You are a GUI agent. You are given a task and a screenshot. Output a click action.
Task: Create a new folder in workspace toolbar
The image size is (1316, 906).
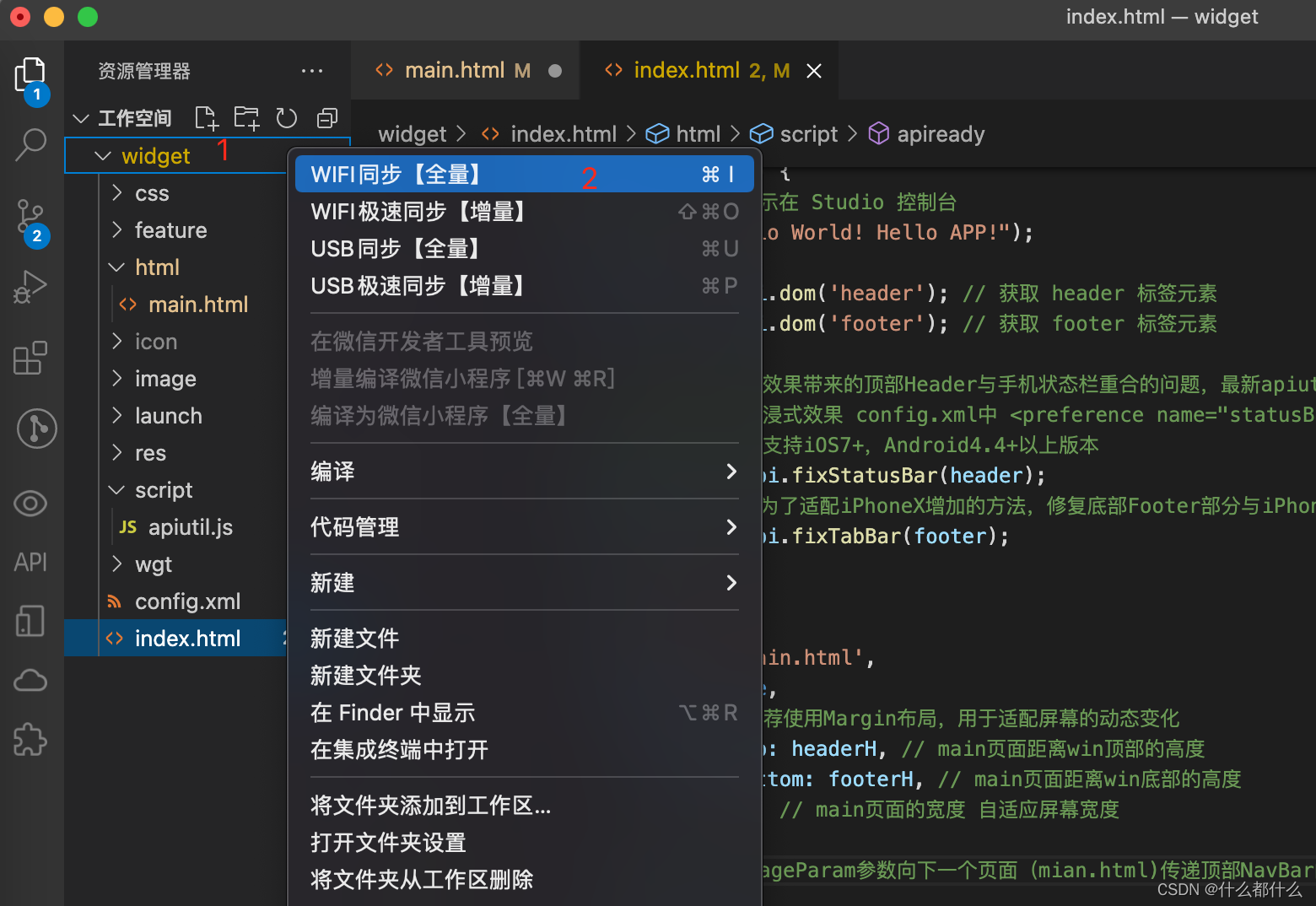coord(246,118)
